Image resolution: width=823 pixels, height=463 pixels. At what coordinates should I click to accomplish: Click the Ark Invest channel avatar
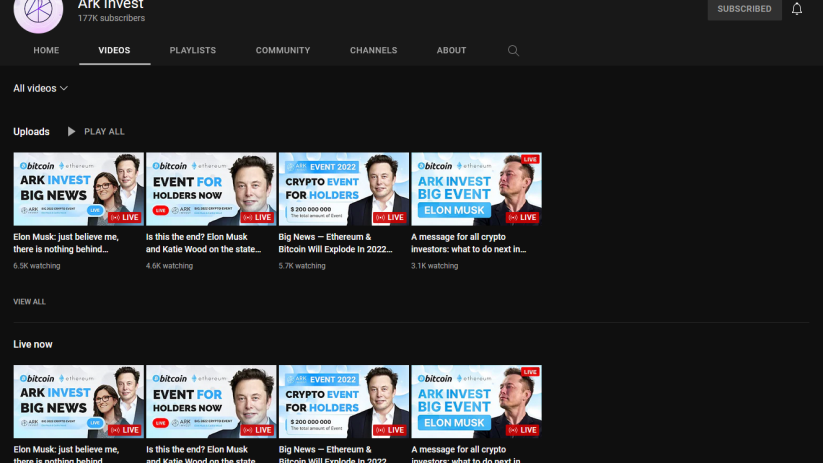(x=38, y=10)
